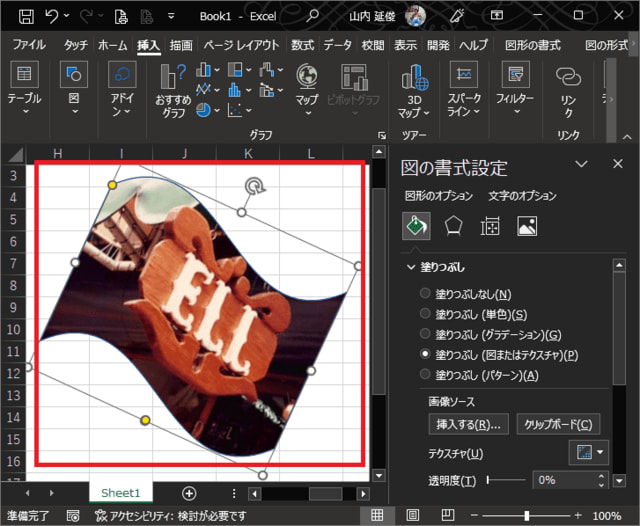This screenshot has height=526, width=640.
Task: Open the Size & Properties icon in format pane
Action: (490, 226)
